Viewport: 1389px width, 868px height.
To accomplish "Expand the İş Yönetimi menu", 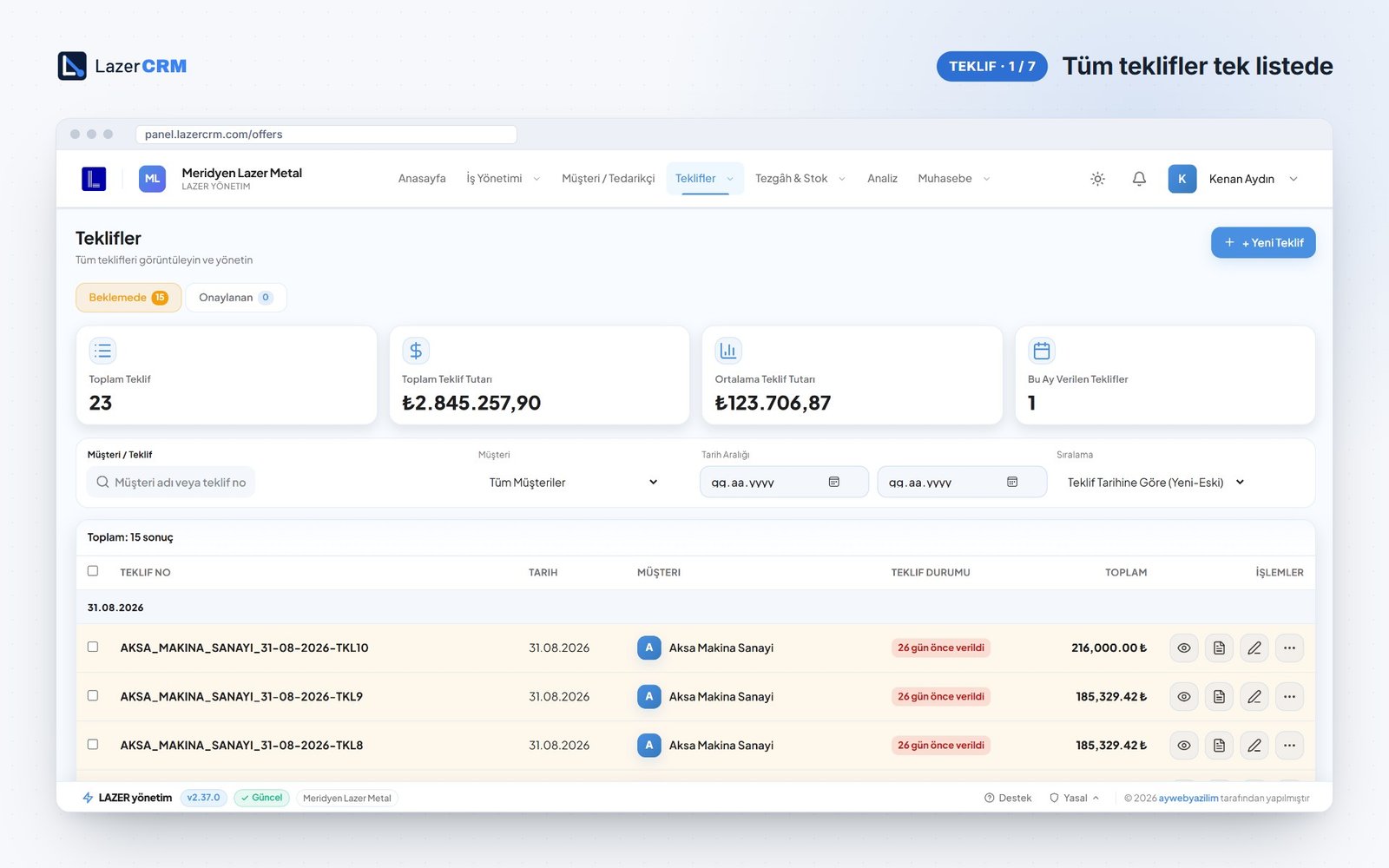I will click(504, 179).
